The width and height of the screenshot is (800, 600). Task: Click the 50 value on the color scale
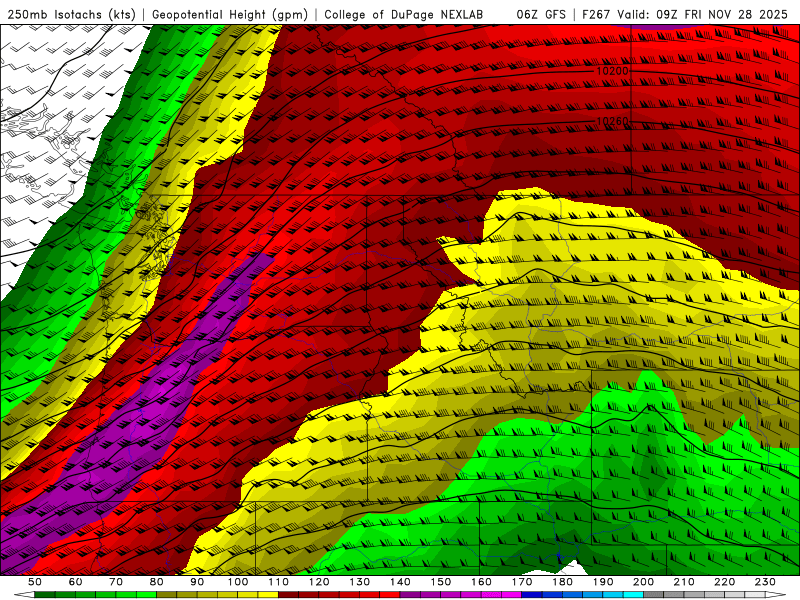(x=34, y=582)
